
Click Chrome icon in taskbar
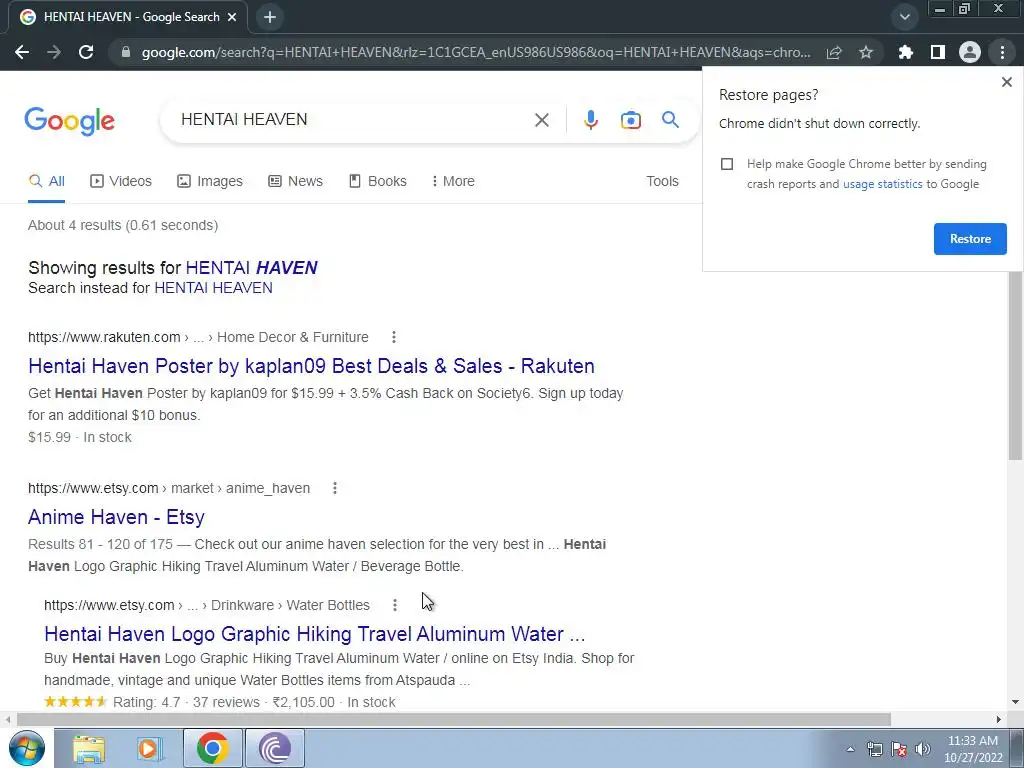(212, 748)
